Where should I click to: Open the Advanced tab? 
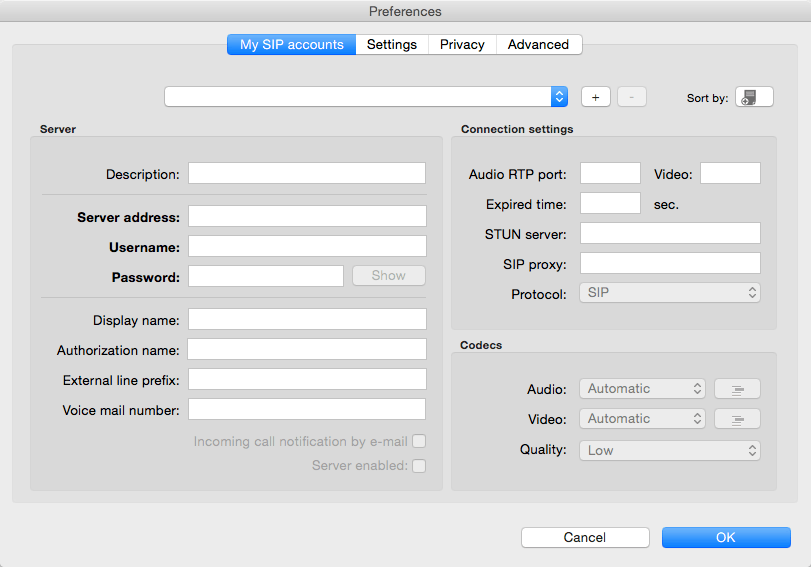538,45
